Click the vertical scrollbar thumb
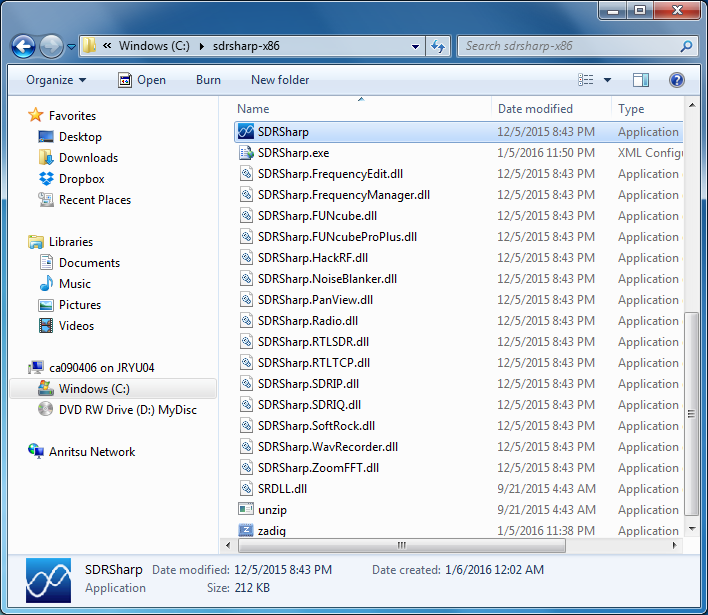The image size is (708, 615). pyautogui.click(x=691, y=413)
